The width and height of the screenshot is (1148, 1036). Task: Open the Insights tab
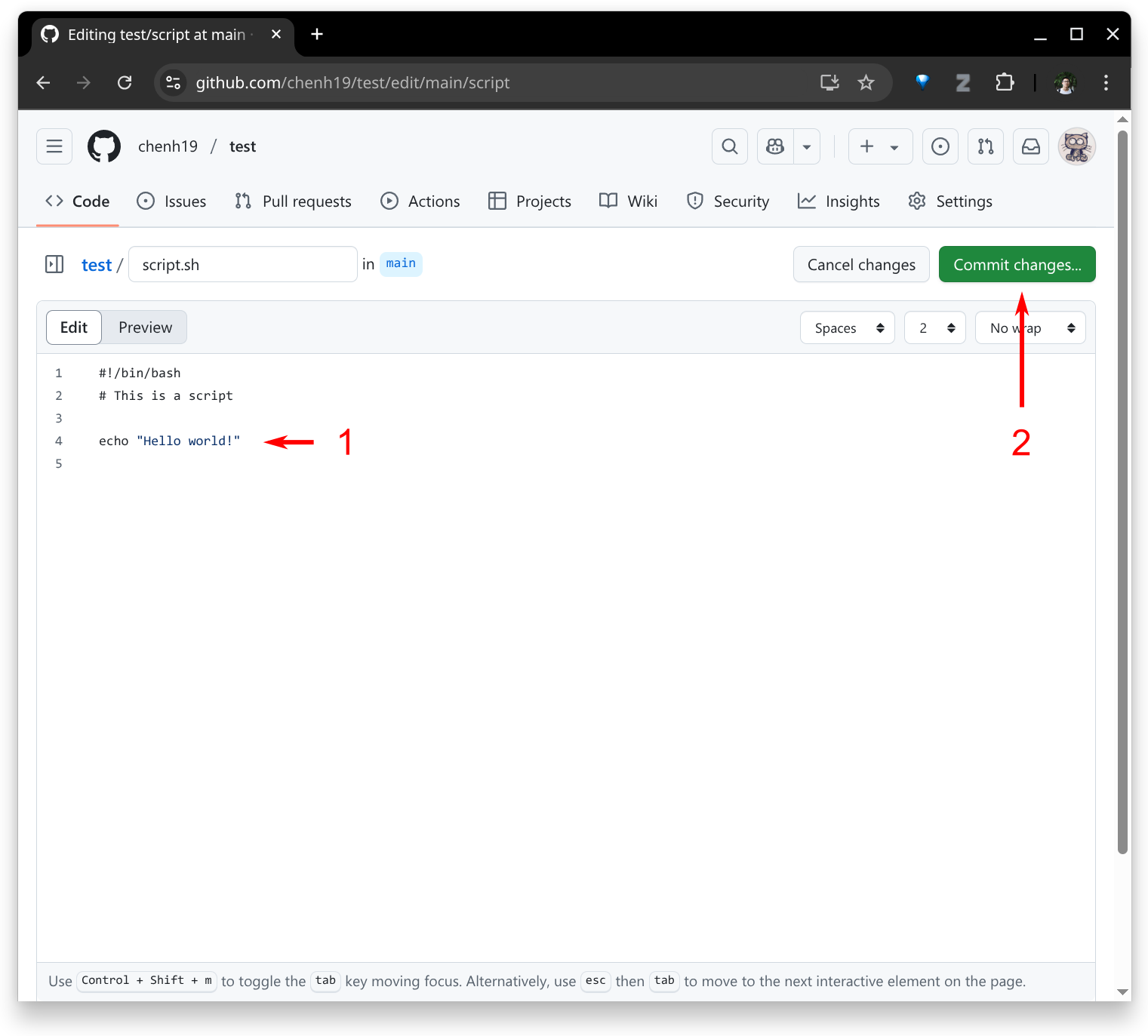click(839, 201)
